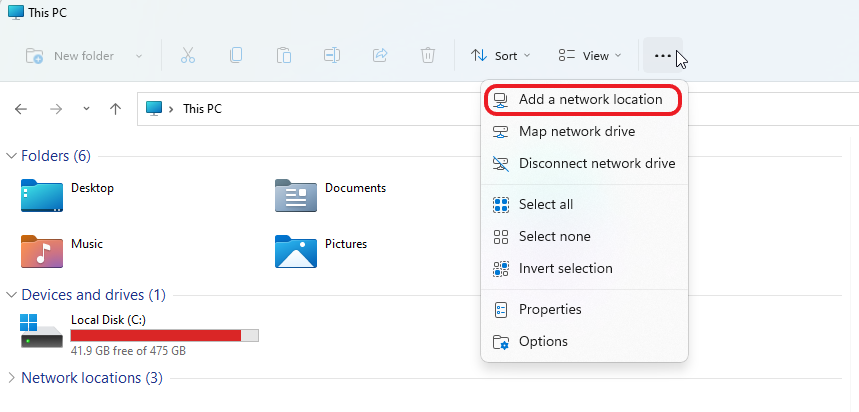Collapse the Folders group
The width and height of the screenshot is (859, 412).
[x=12, y=156]
